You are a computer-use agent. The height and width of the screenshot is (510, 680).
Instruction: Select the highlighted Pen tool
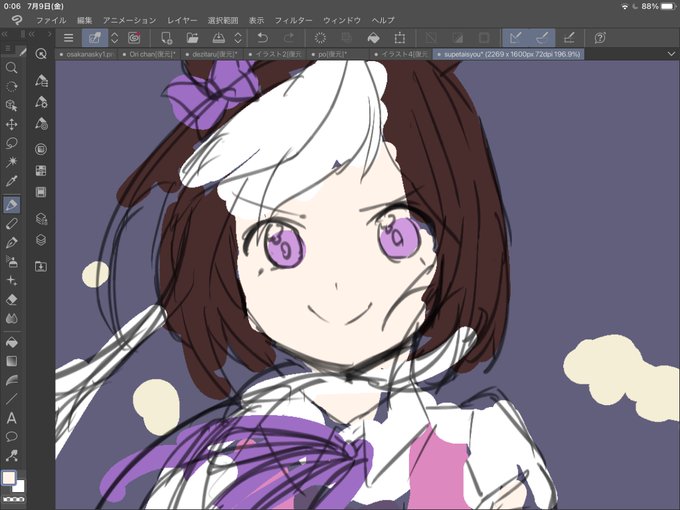(12, 205)
